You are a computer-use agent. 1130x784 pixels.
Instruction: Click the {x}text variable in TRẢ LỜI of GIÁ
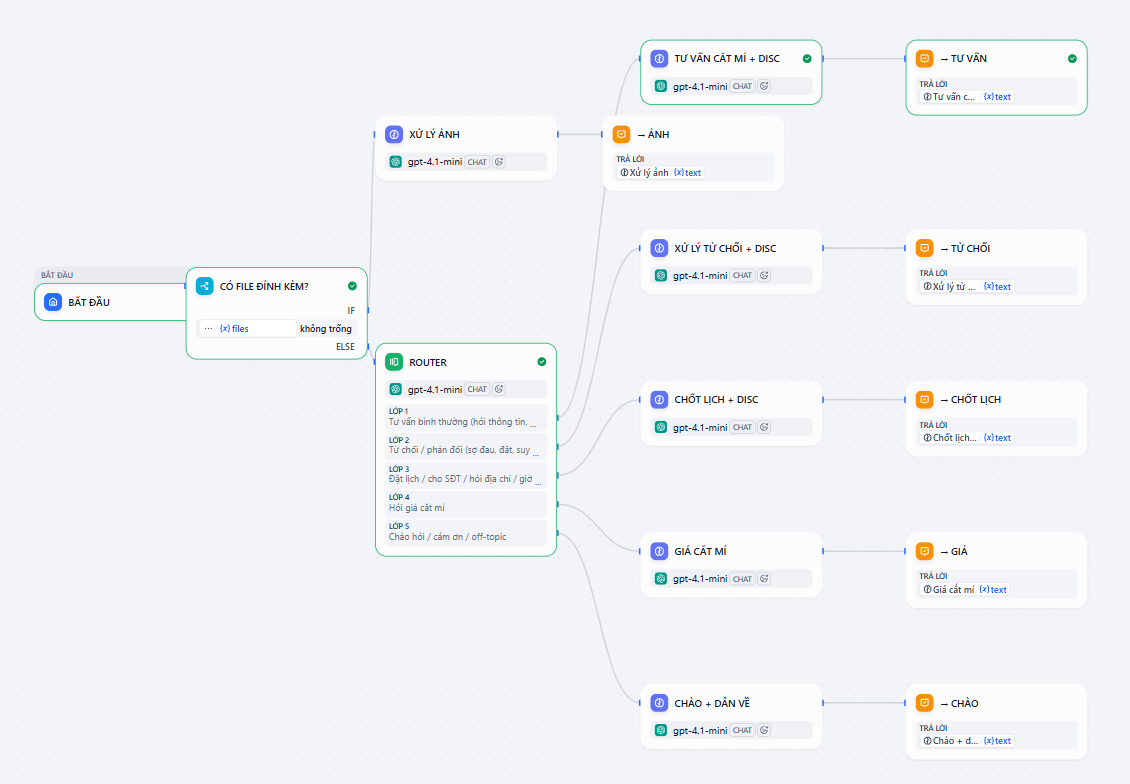pyautogui.click(x=996, y=589)
